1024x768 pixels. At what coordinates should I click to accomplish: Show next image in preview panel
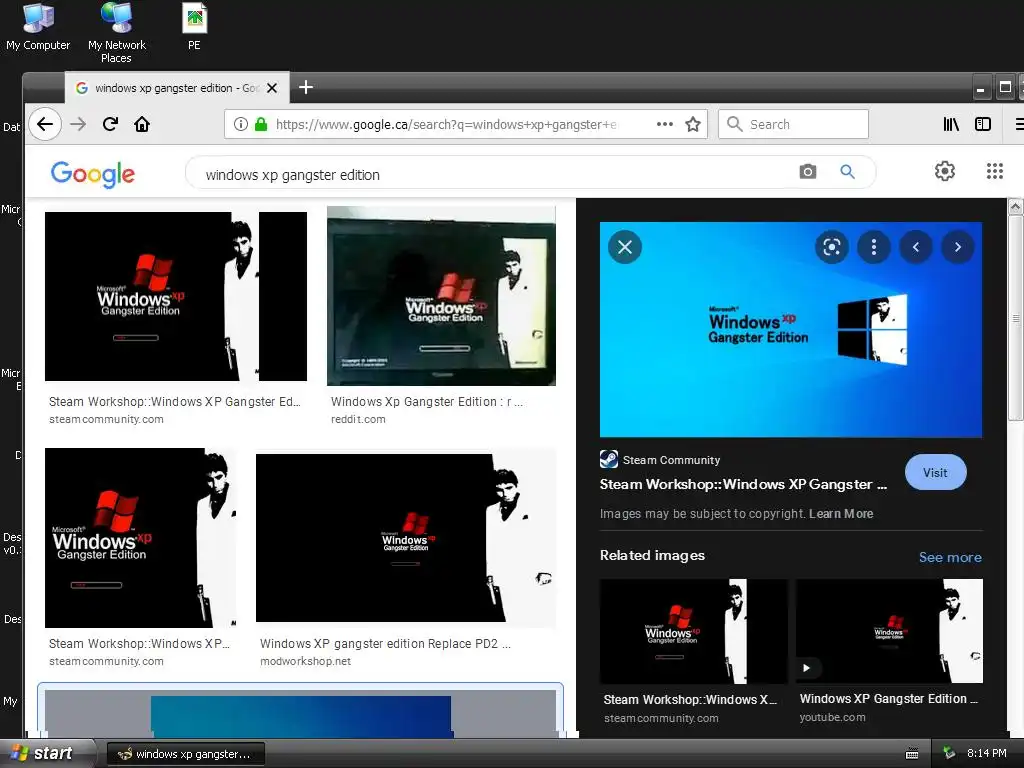[x=957, y=247]
